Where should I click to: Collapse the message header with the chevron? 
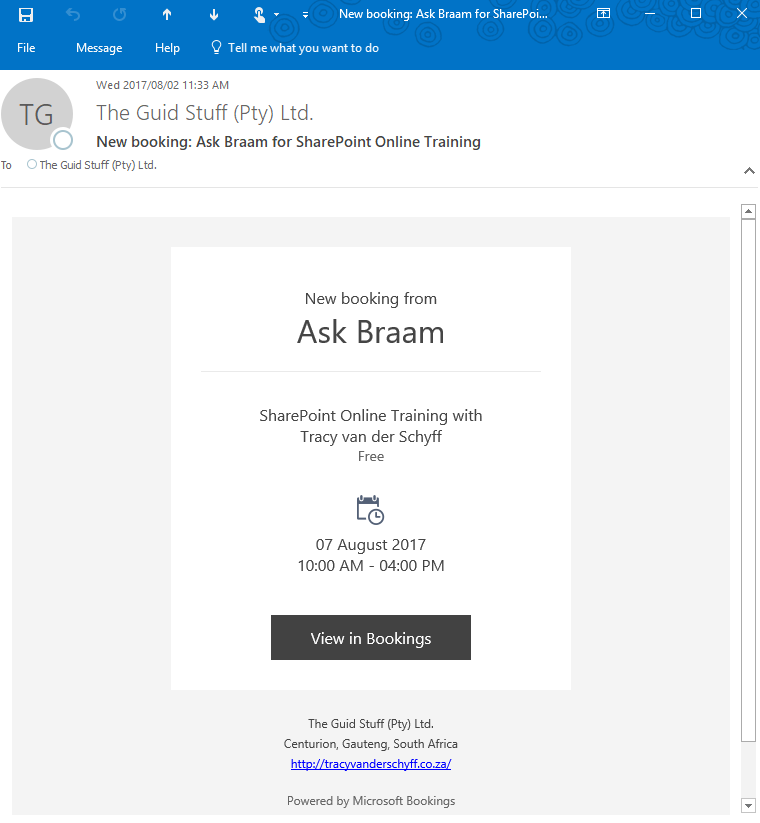749,171
